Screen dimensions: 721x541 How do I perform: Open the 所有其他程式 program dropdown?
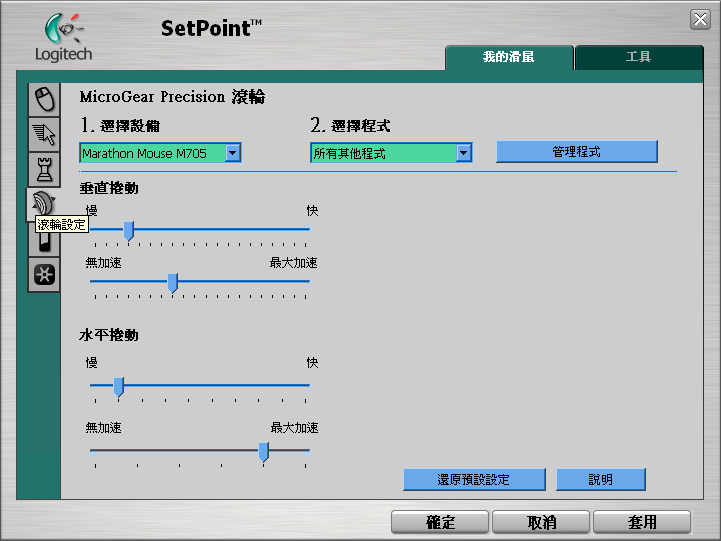(x=391, y=153)
